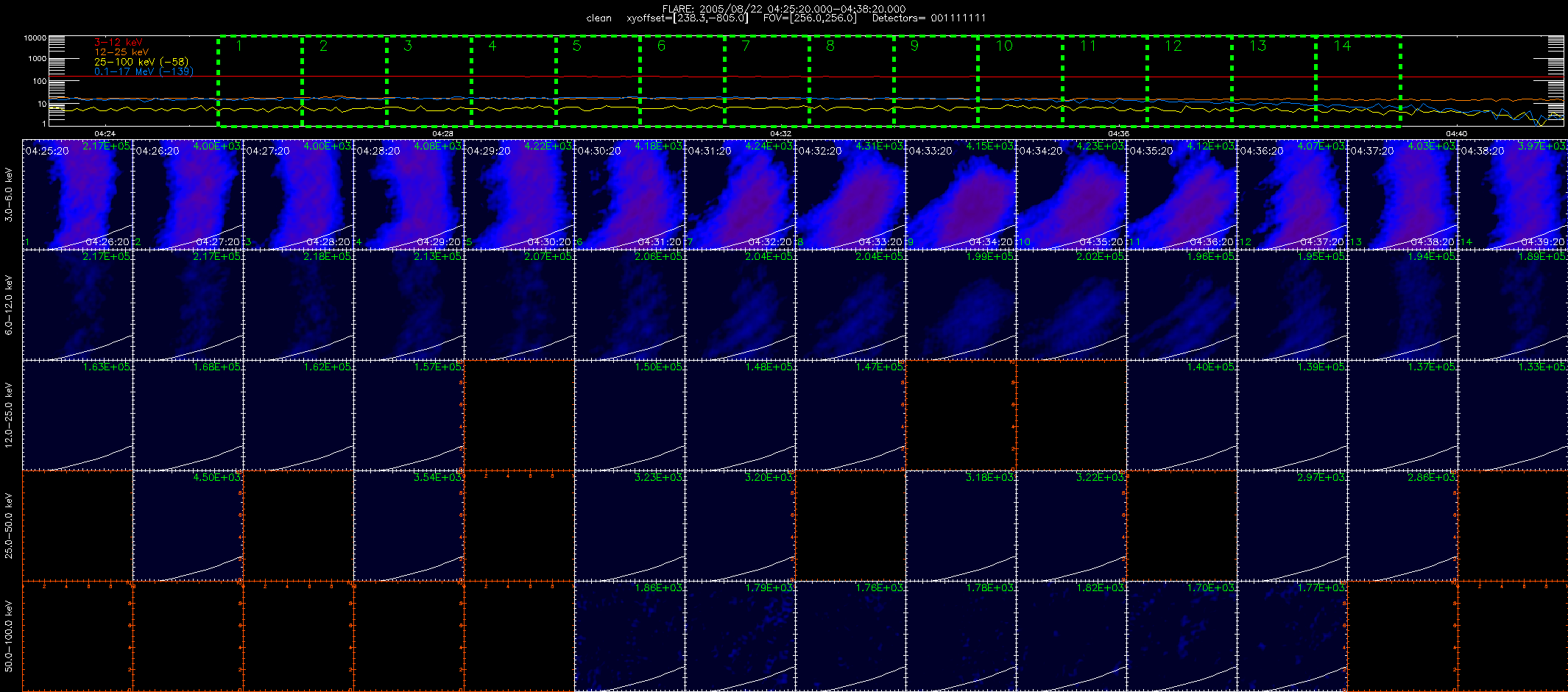Click the '04:36' time axis label

[x=1118, y=134]
